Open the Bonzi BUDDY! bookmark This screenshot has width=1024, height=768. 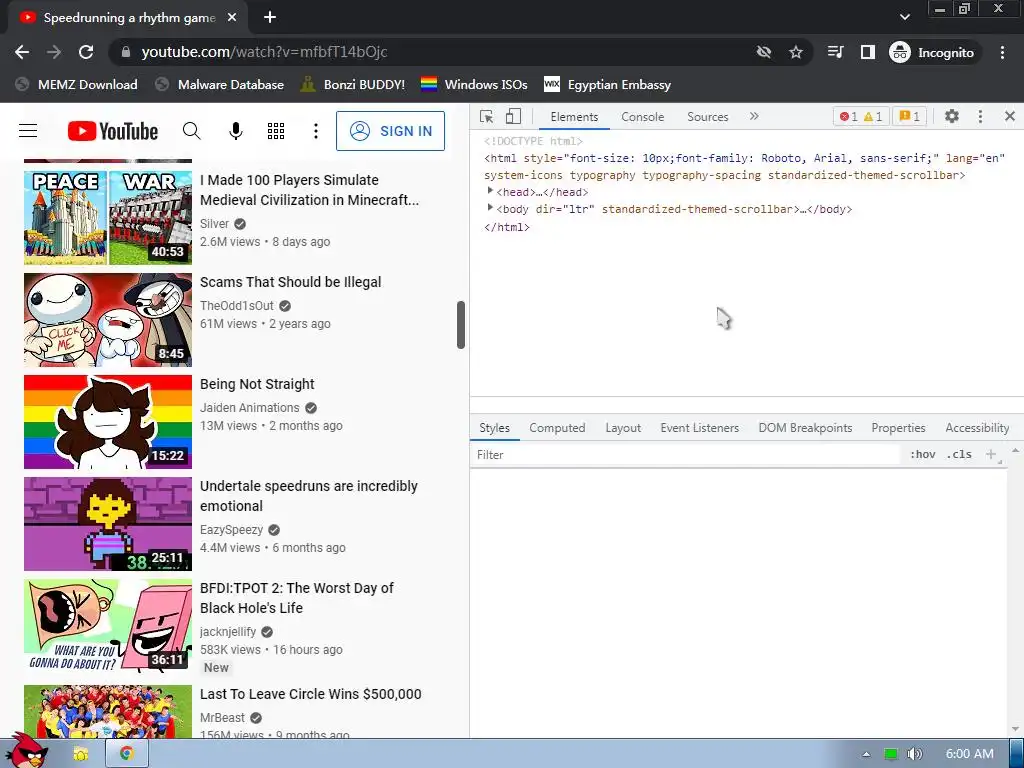pyautogui.click(x=353, y=84)
